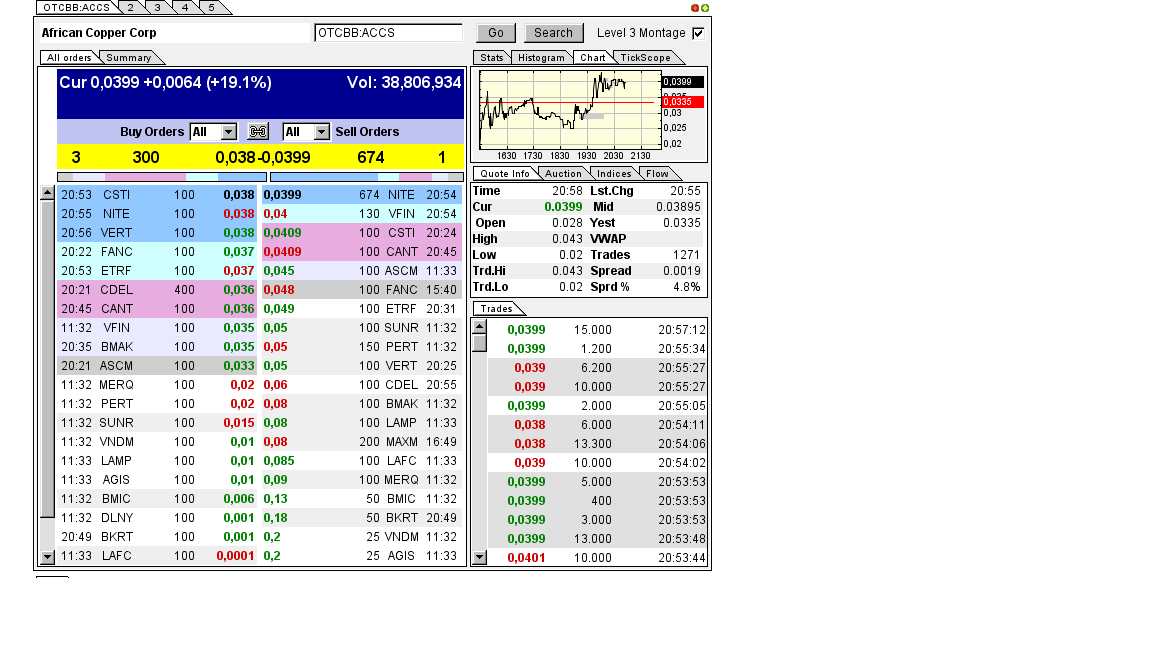
Task: Click the 0,0399 black price label on chart
Action: tap(683, 82)
